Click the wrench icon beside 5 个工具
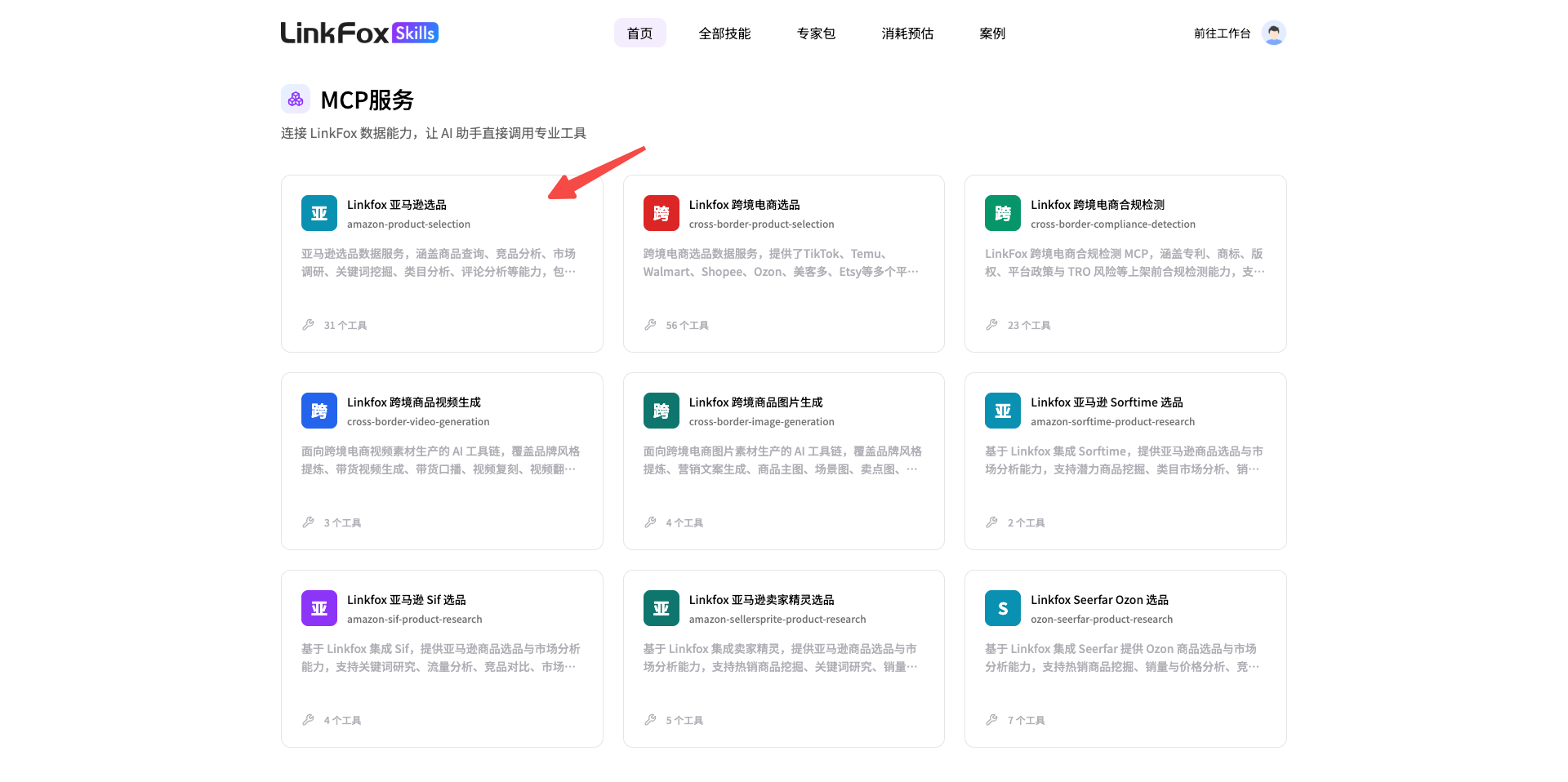This screenshot has width=1568, height=782. [650, 720]
